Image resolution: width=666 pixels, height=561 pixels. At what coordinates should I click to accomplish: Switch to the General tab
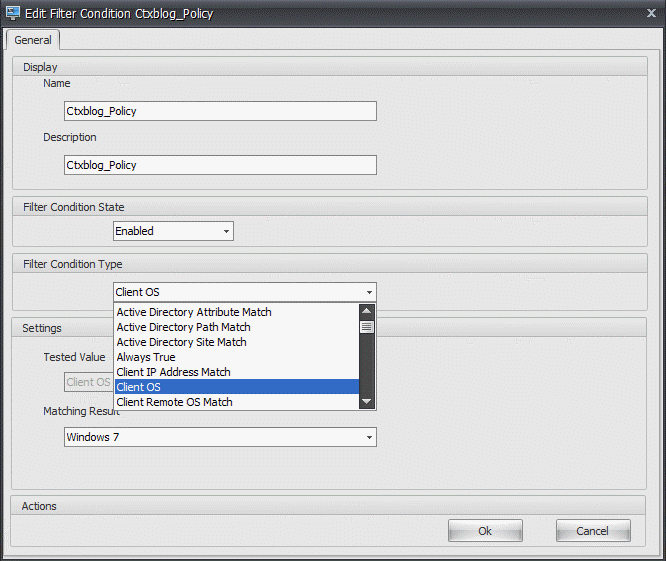tap(33, 40)
